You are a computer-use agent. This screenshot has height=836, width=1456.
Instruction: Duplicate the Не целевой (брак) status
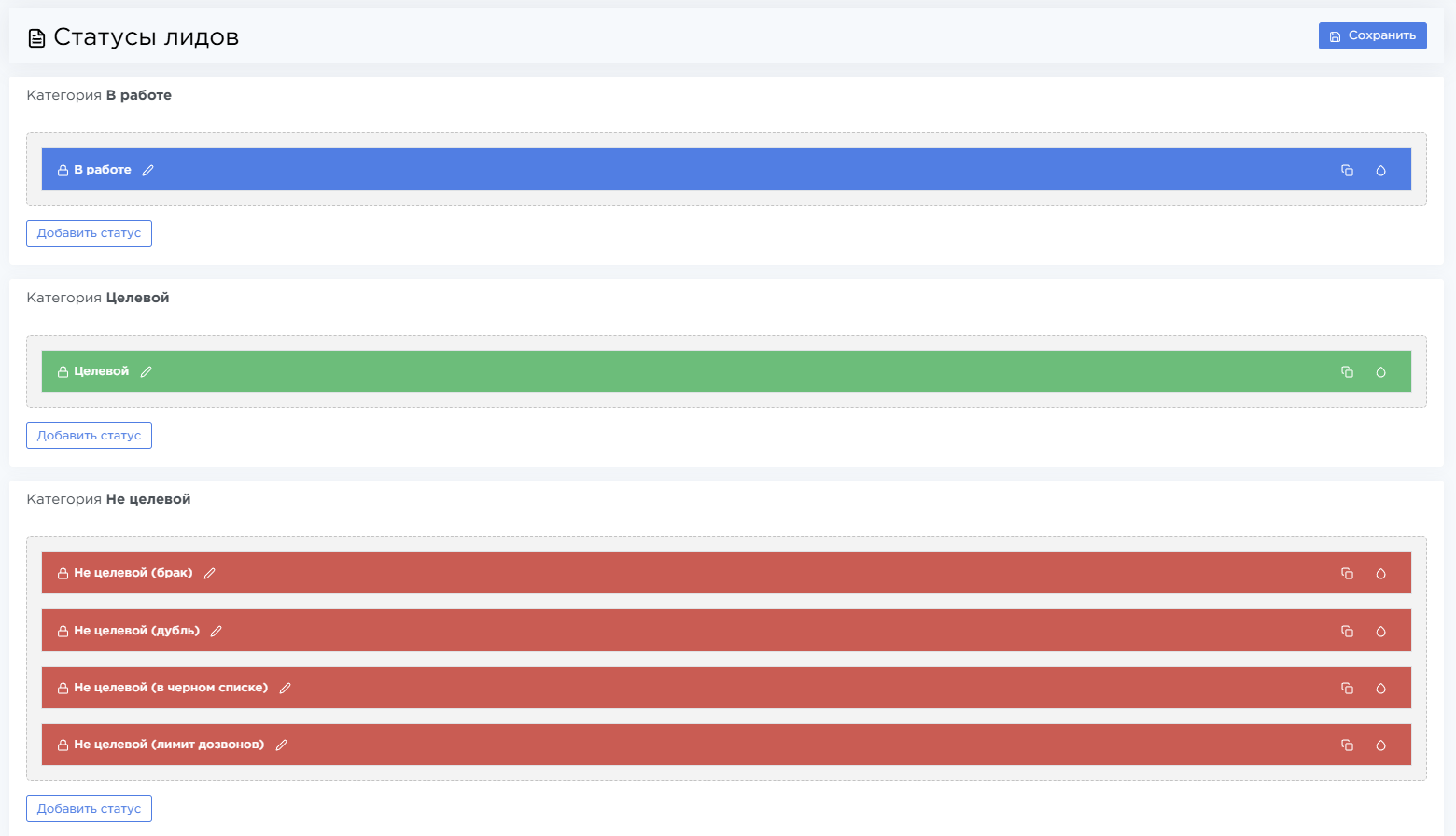pyautogui.click(x=1347, y=573)
